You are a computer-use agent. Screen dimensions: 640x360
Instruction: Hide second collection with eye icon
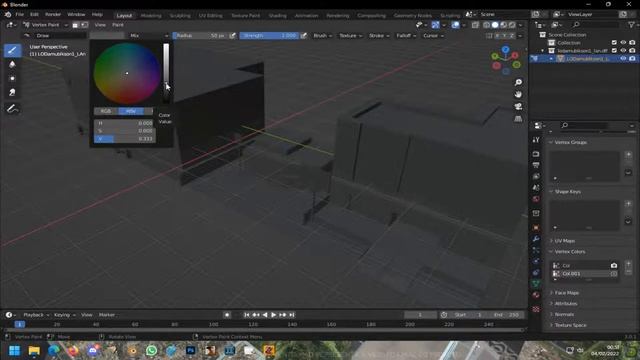pyautogui.click(x=623, y=51)
